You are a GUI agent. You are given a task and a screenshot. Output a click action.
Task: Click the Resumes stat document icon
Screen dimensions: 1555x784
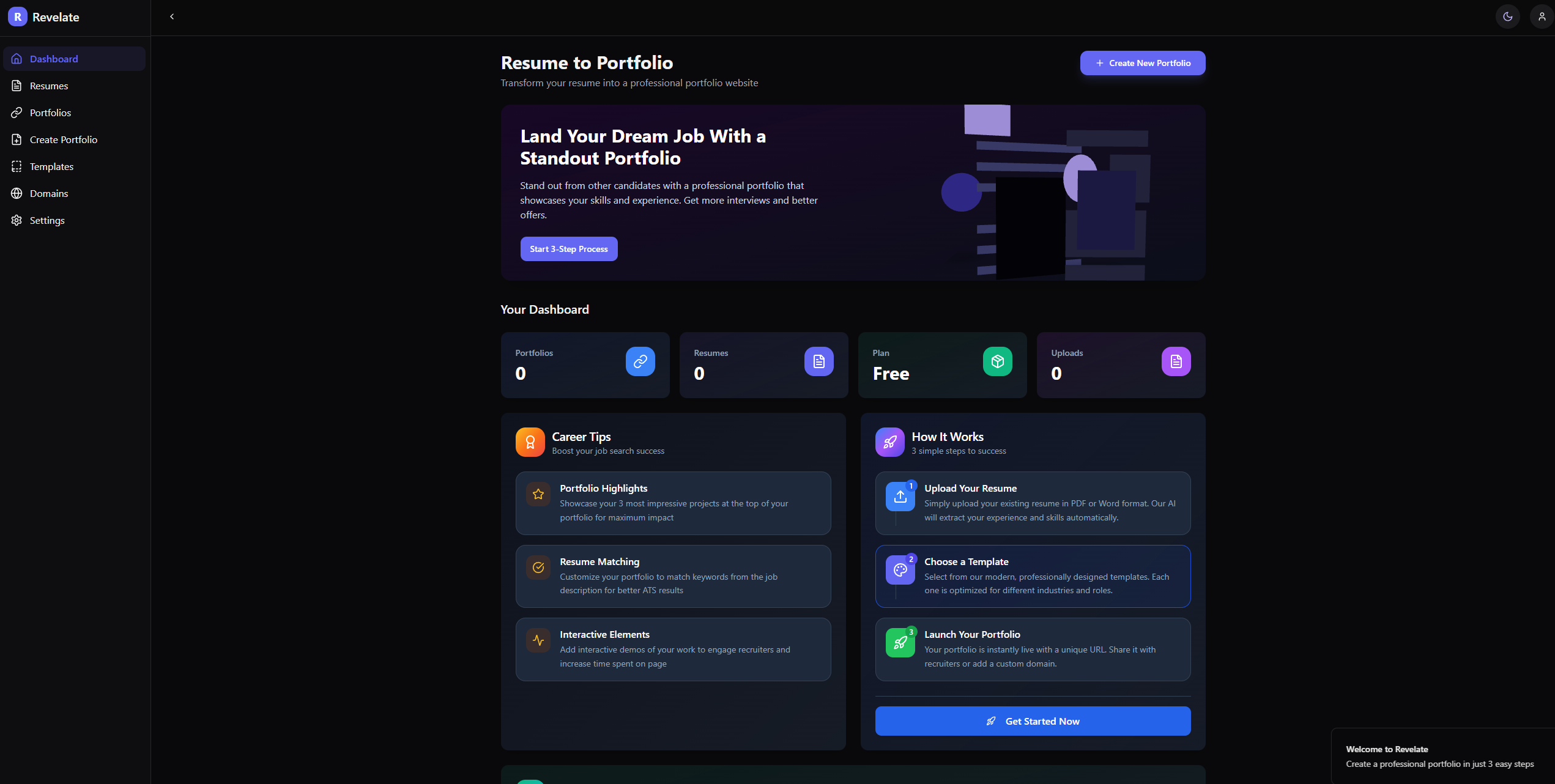pos(818,361)
